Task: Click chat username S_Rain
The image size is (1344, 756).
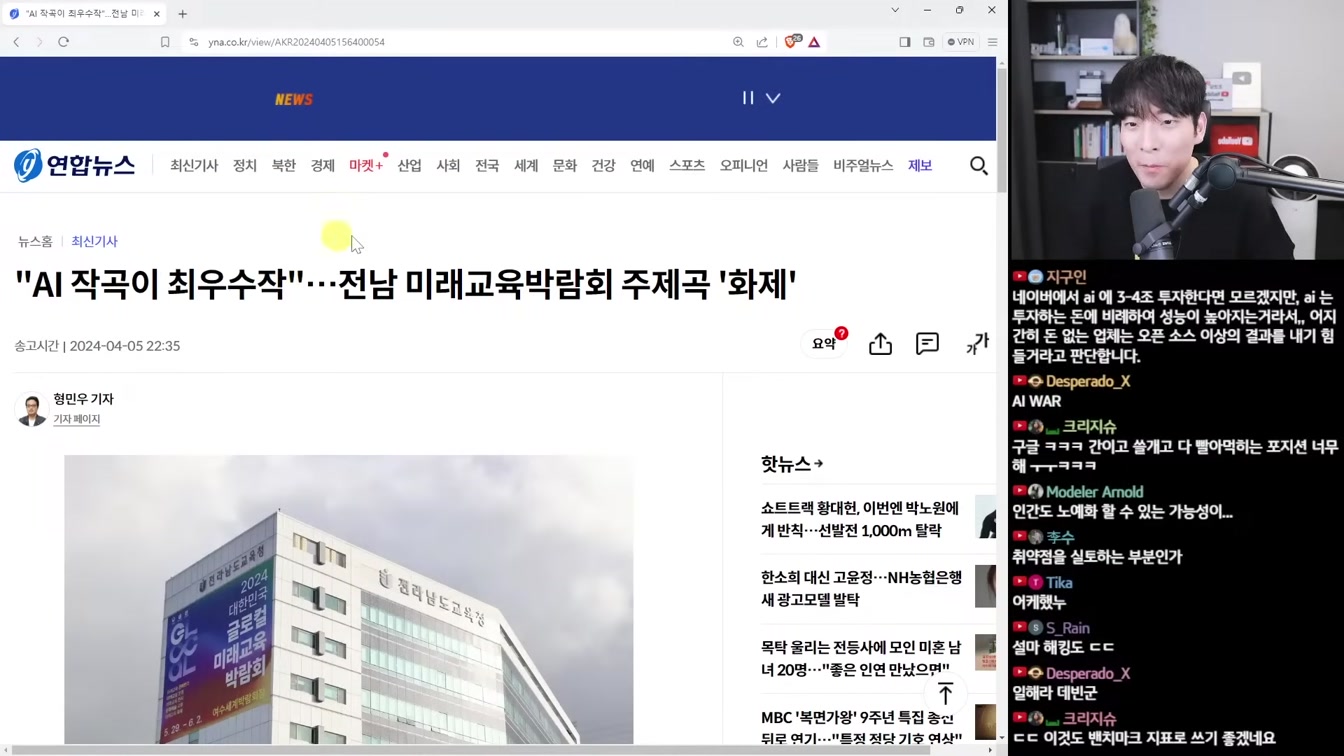Action: (1068, 628)
